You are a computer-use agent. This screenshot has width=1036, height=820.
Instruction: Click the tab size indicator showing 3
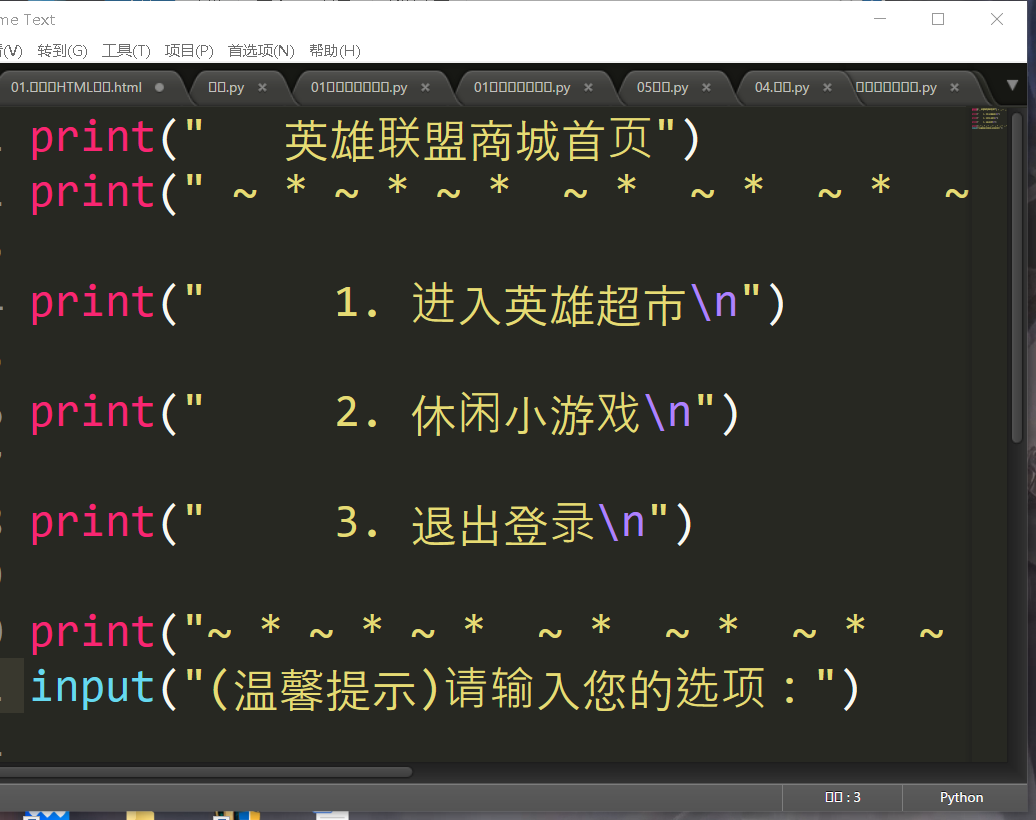(x=842, y=798)
